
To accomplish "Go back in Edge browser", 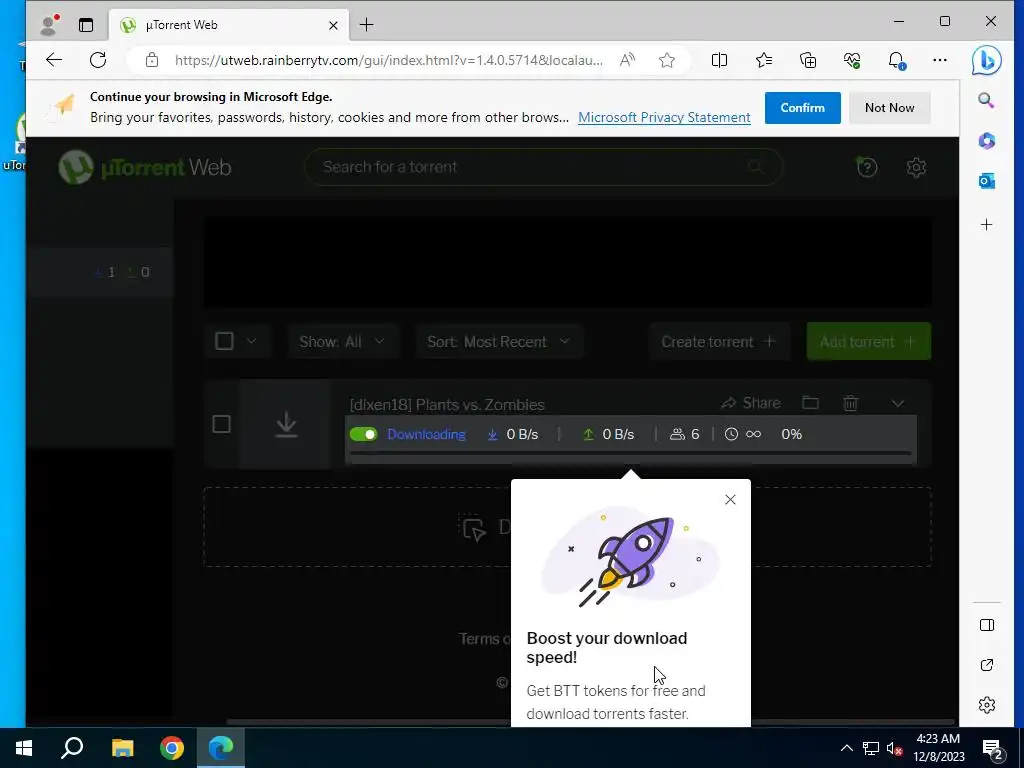I will [x=54, y=60].
